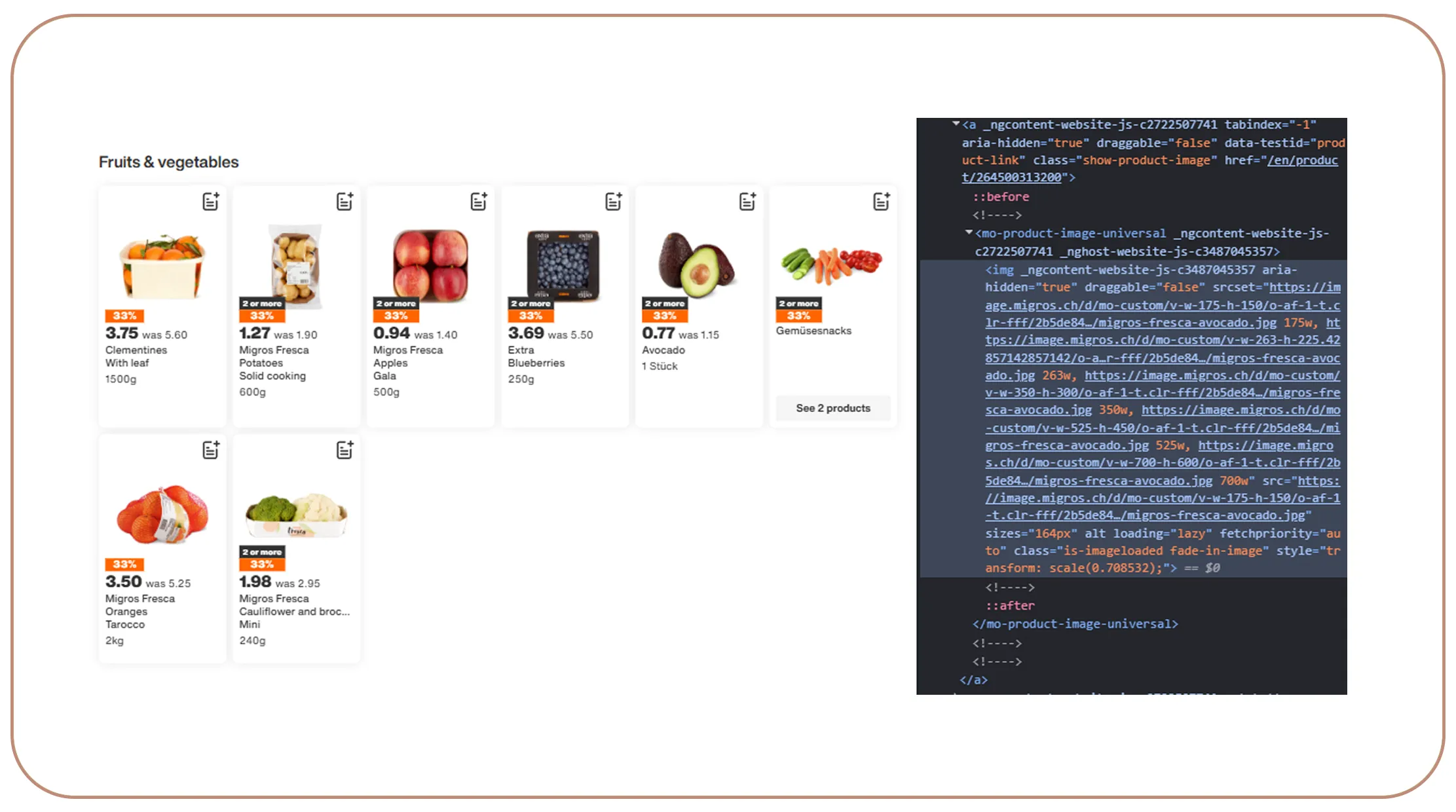Add Clementines to shopping list icon
This screenshot has width=1456, height=812.
pyautogui.click(x=210, y=202)
